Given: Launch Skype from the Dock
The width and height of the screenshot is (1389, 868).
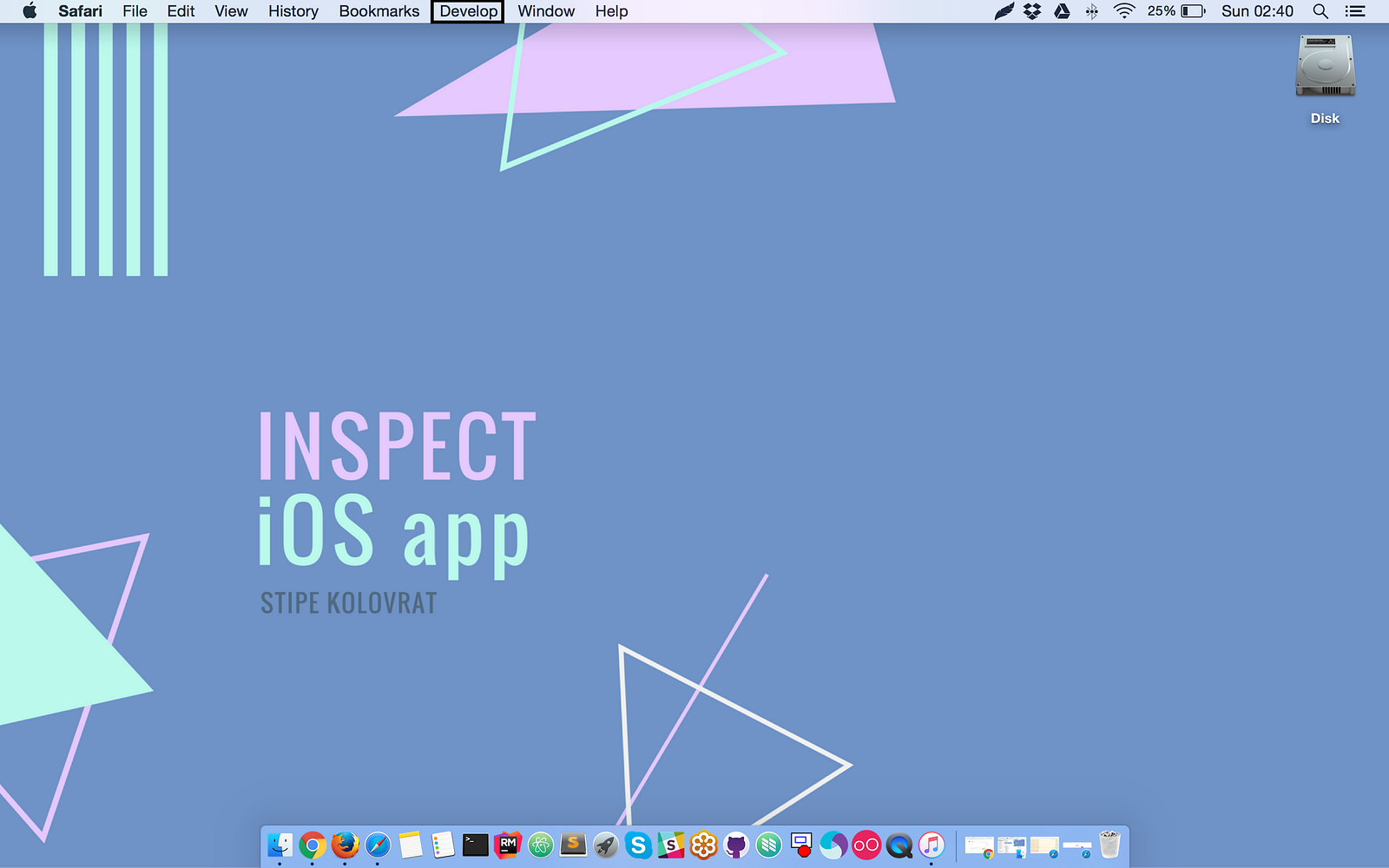Looking at the screenshot, I should point(638,845).
